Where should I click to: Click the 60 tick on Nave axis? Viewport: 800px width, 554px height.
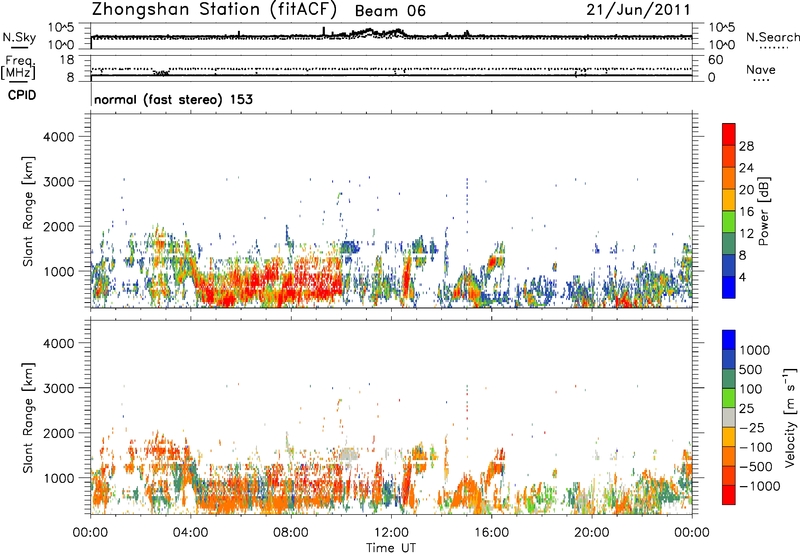(715, 60)
